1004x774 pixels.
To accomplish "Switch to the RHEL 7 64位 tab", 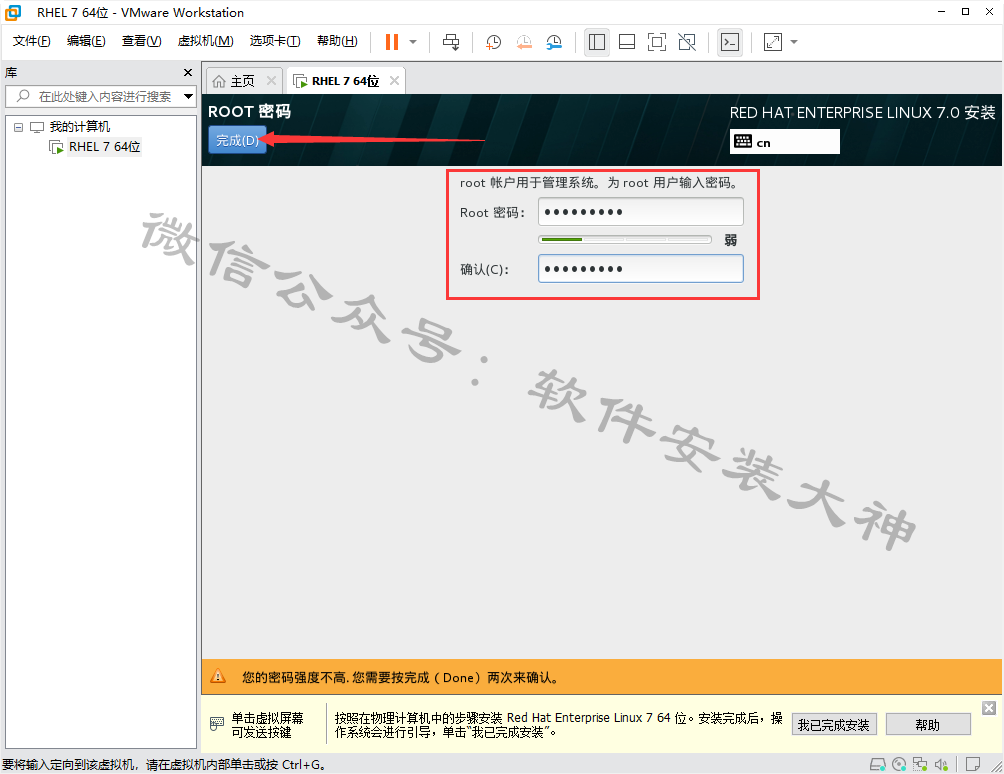I will coord(337,81).
